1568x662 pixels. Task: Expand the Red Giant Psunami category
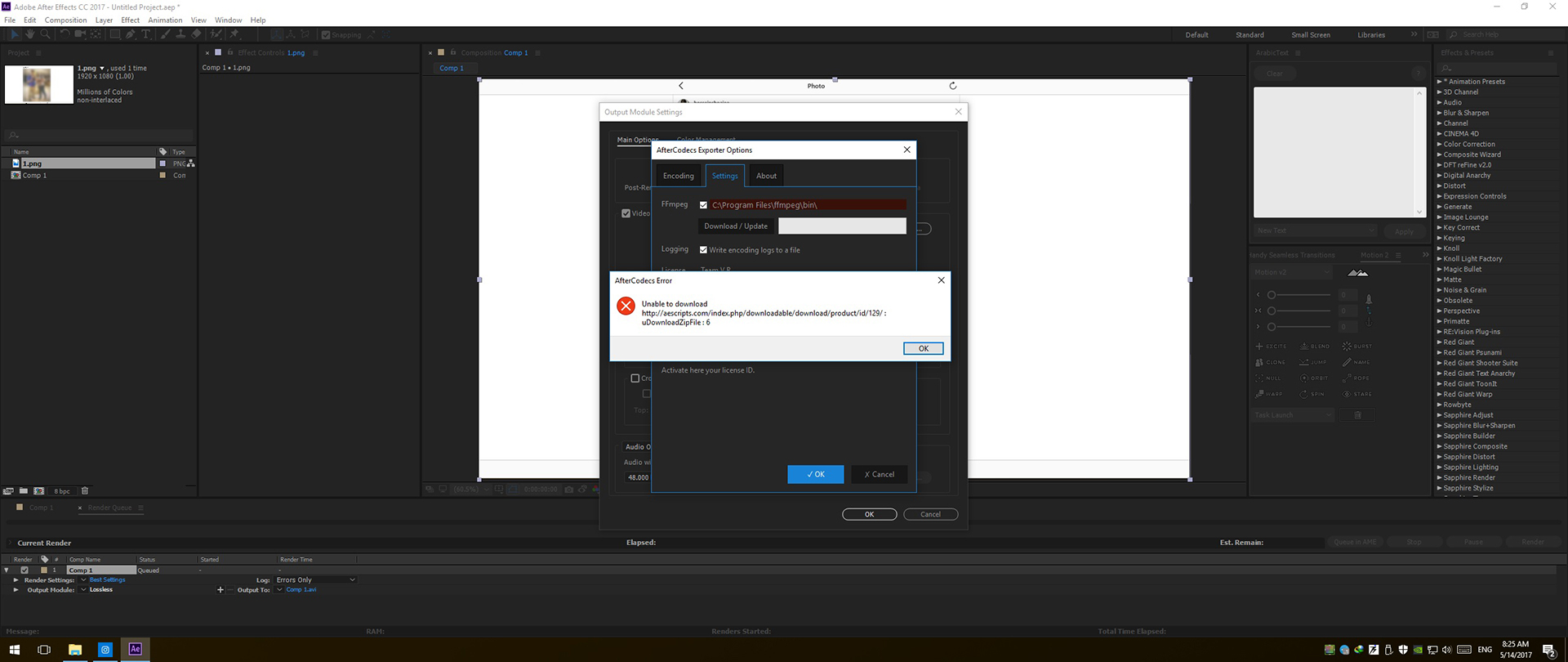coord(1439,352)
